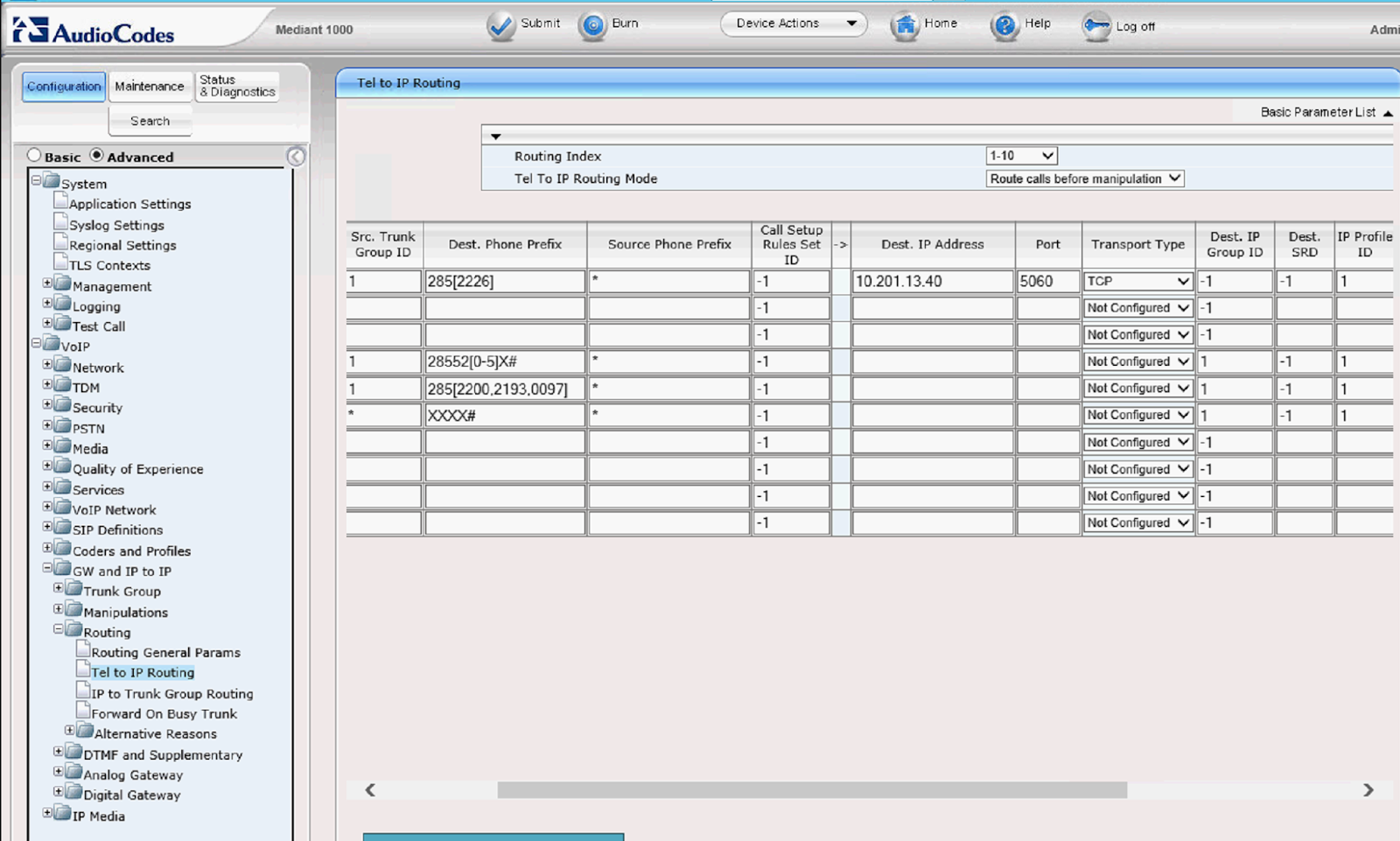Screen dimensions: 1400x841
Task: Click Dest. Phone Prefix field 285[2226]
Action: tap(505, 281)
